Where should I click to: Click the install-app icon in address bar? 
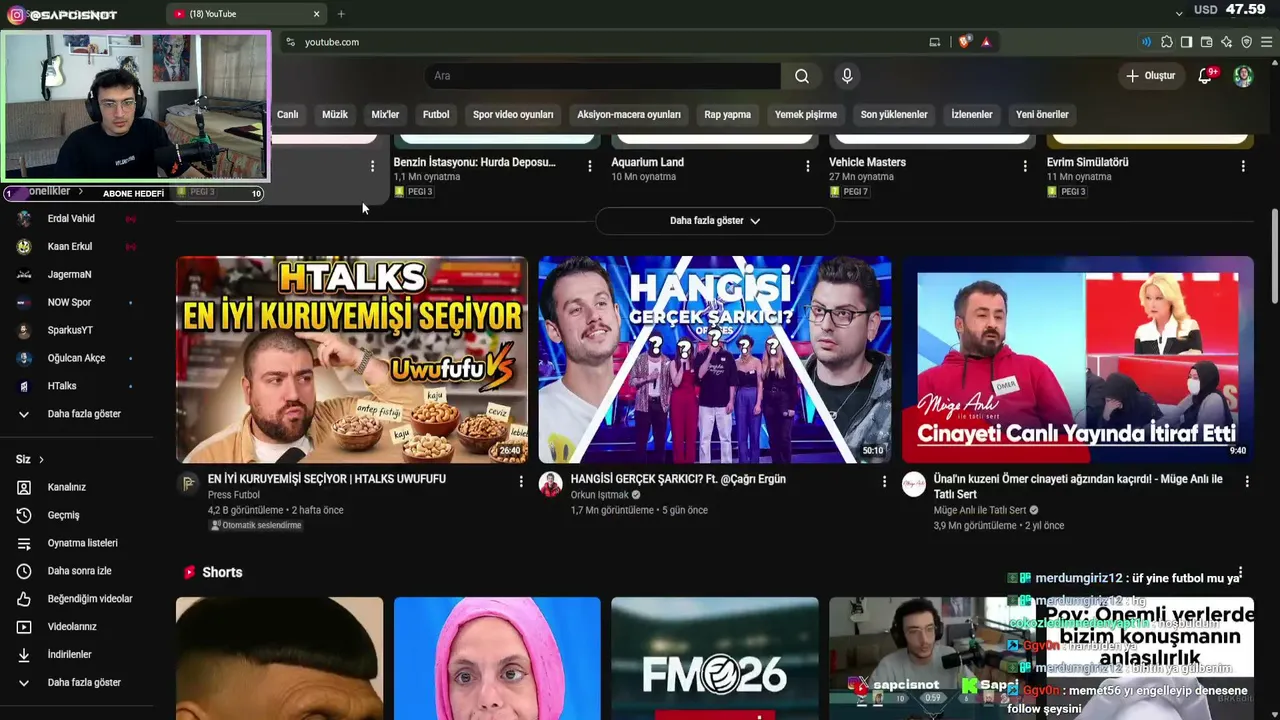click(935, 42)
